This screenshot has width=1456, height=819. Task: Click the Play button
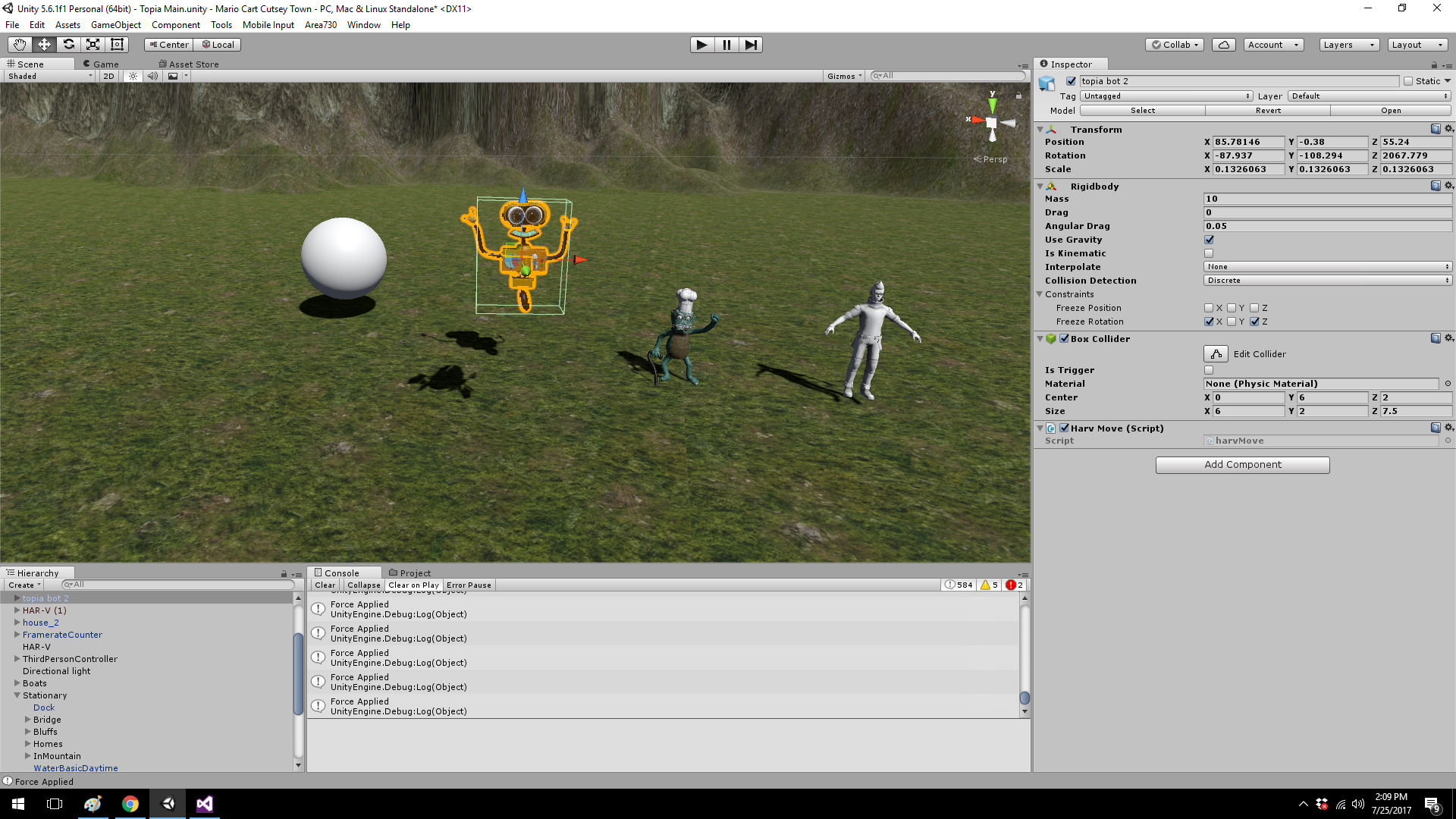pos(701,45)
